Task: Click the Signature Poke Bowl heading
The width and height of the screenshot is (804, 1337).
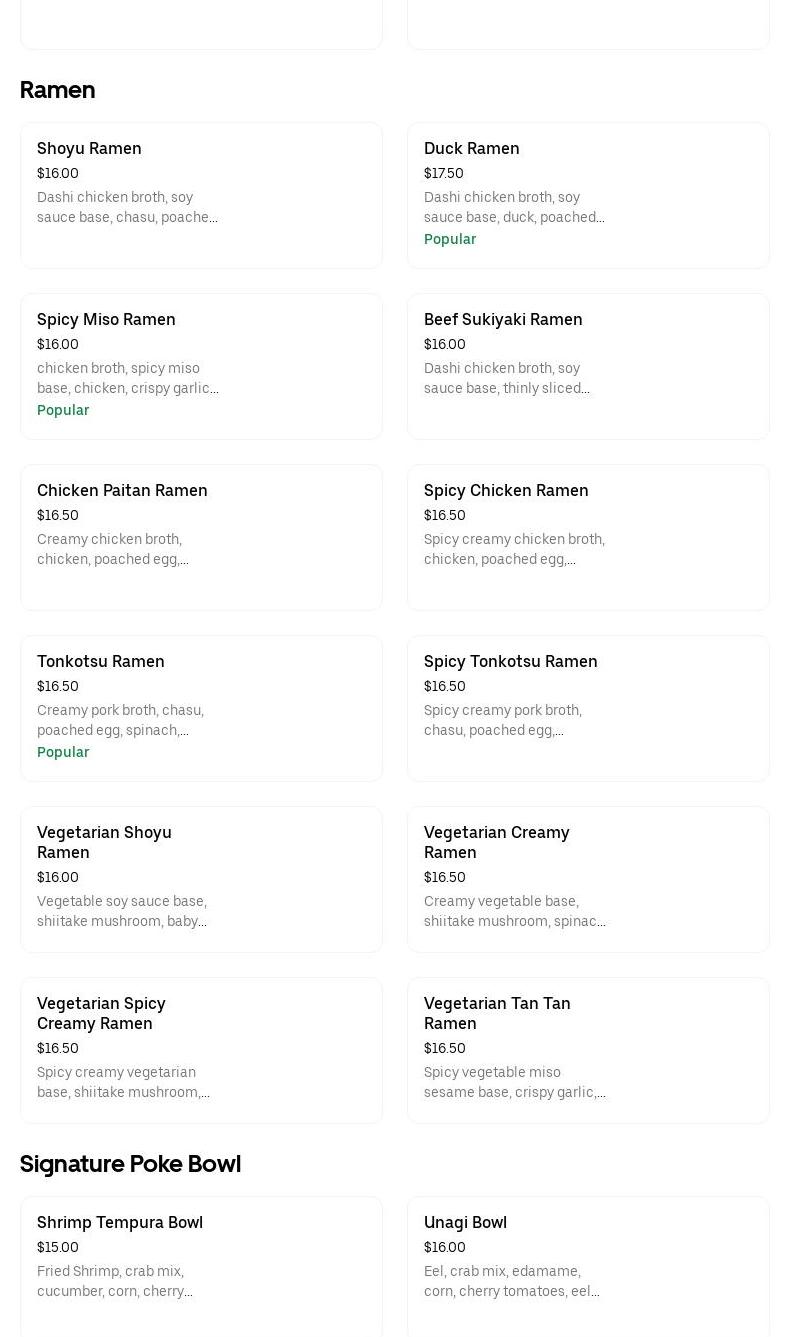Action: click(x=130, y=1164)
